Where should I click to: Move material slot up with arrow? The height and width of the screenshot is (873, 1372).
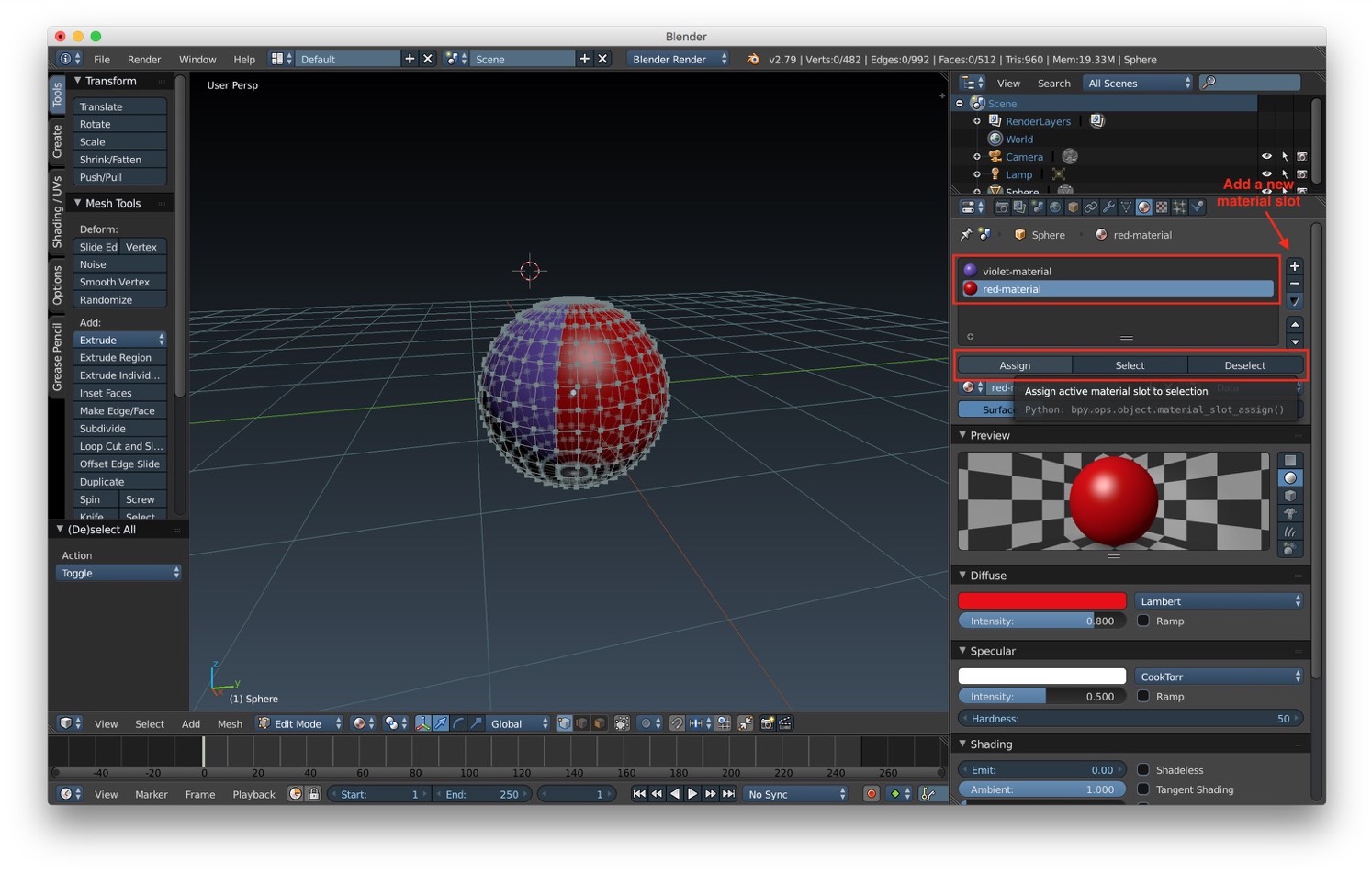coord(1295,324)
